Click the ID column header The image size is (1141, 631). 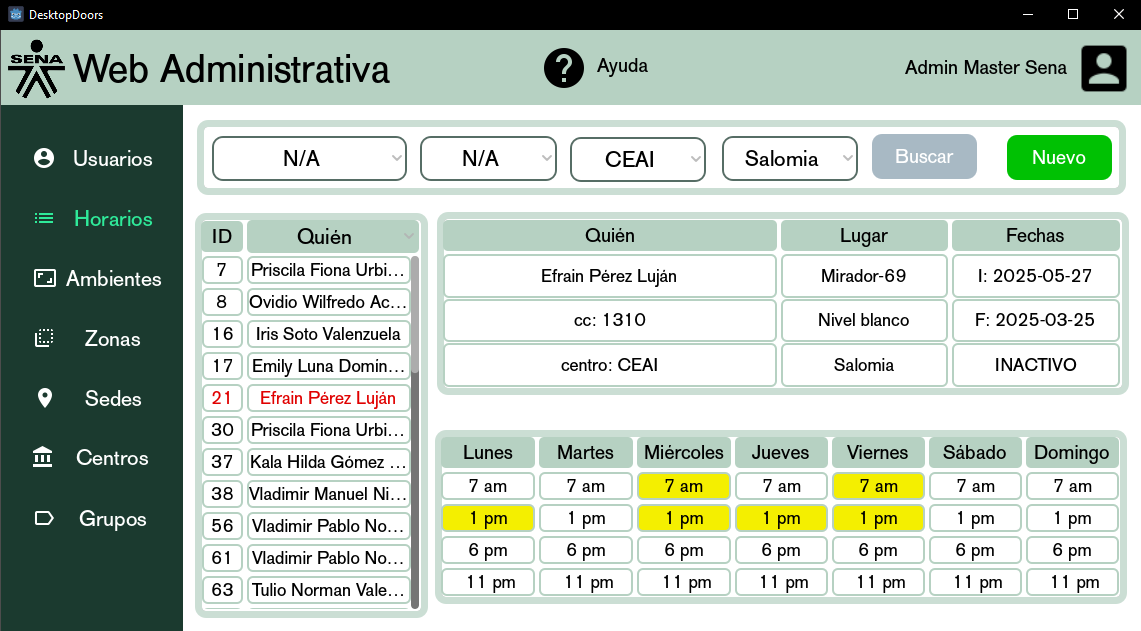tap(222, 236)
